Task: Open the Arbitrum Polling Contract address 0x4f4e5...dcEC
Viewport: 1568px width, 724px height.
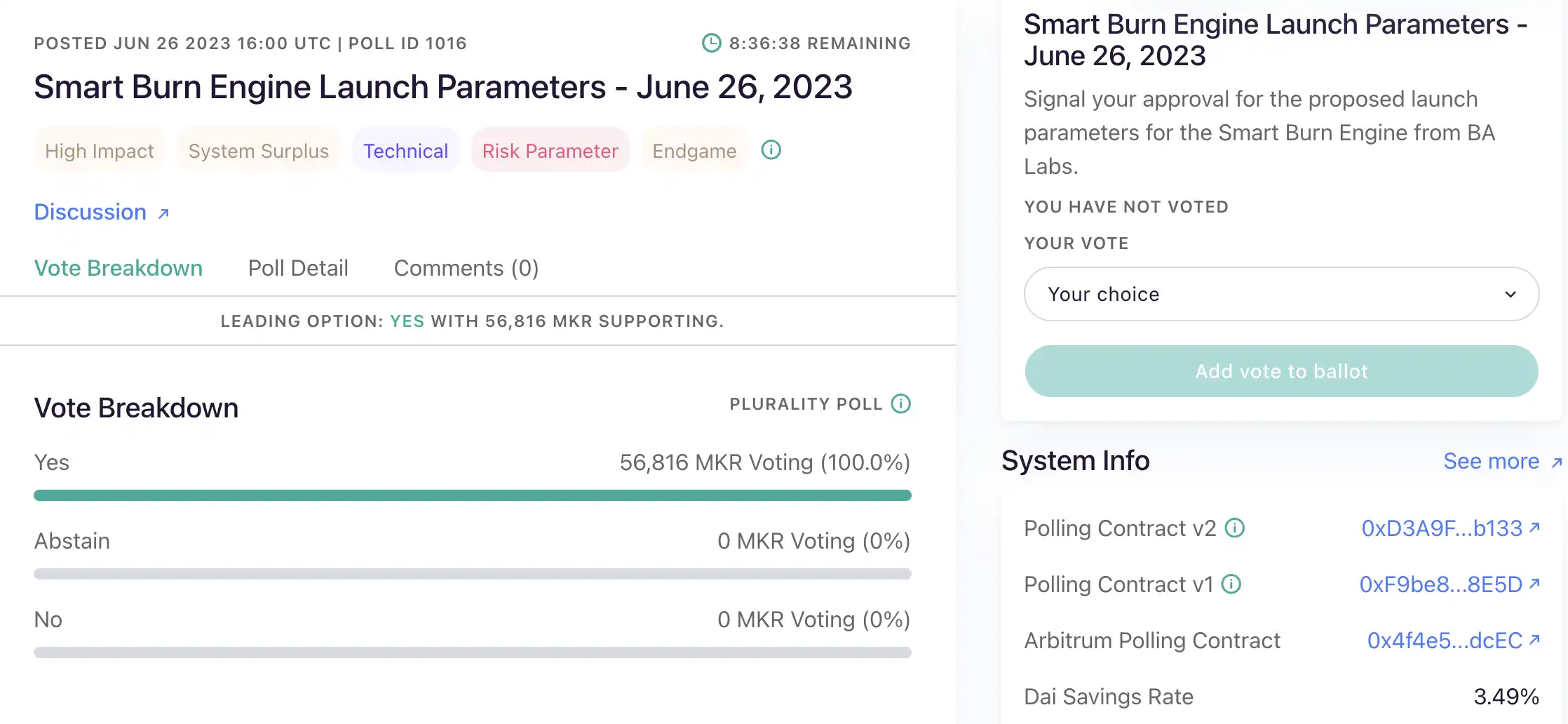Action: tap(1445, 641)
